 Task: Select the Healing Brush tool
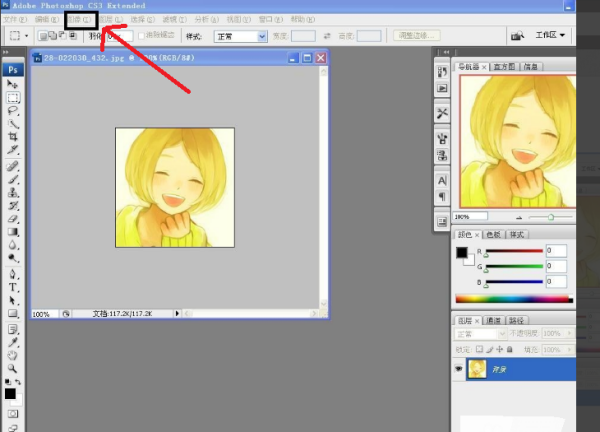tap(13, 166)
